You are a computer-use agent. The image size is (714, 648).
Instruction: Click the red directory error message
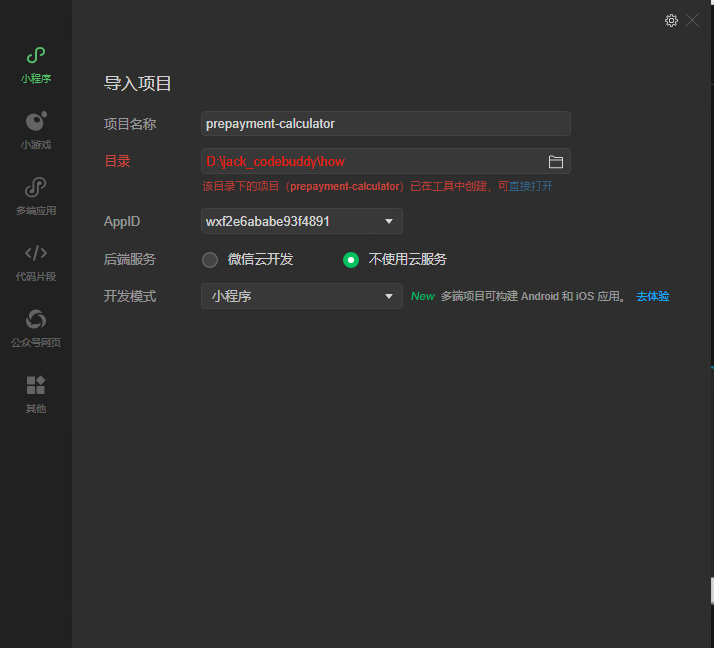(377, 186)
